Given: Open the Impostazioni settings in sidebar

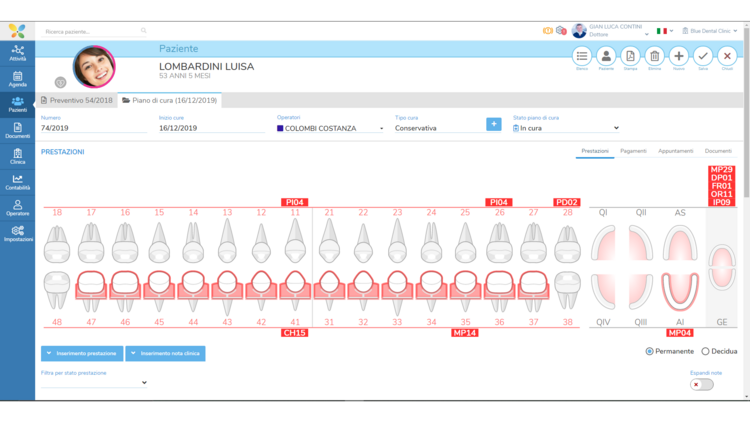Looking at the screenshot, I should click(x=17, y=233).
